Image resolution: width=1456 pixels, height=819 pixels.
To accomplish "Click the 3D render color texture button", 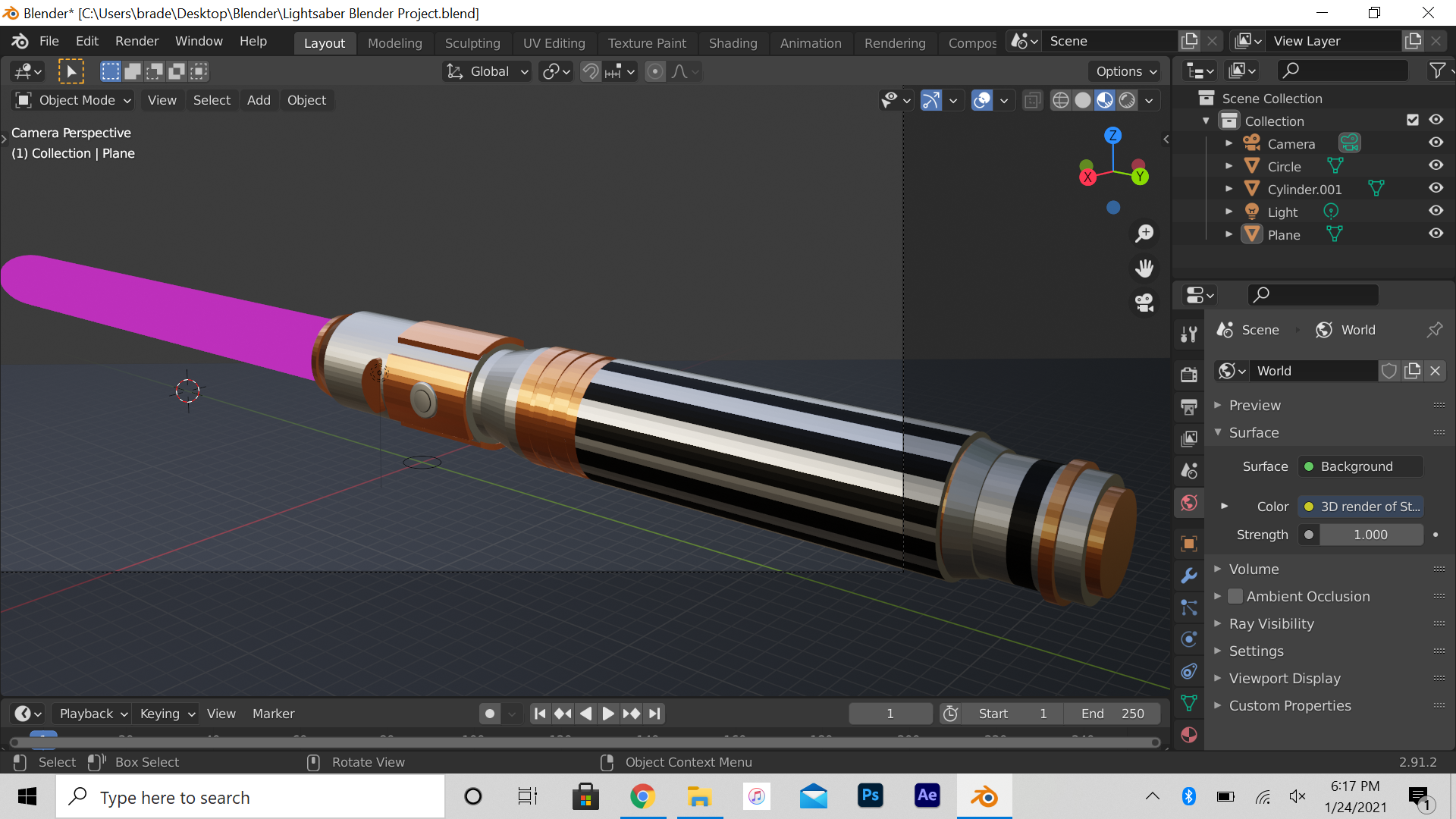I will pyautogui.click(x=1360, y=507).
